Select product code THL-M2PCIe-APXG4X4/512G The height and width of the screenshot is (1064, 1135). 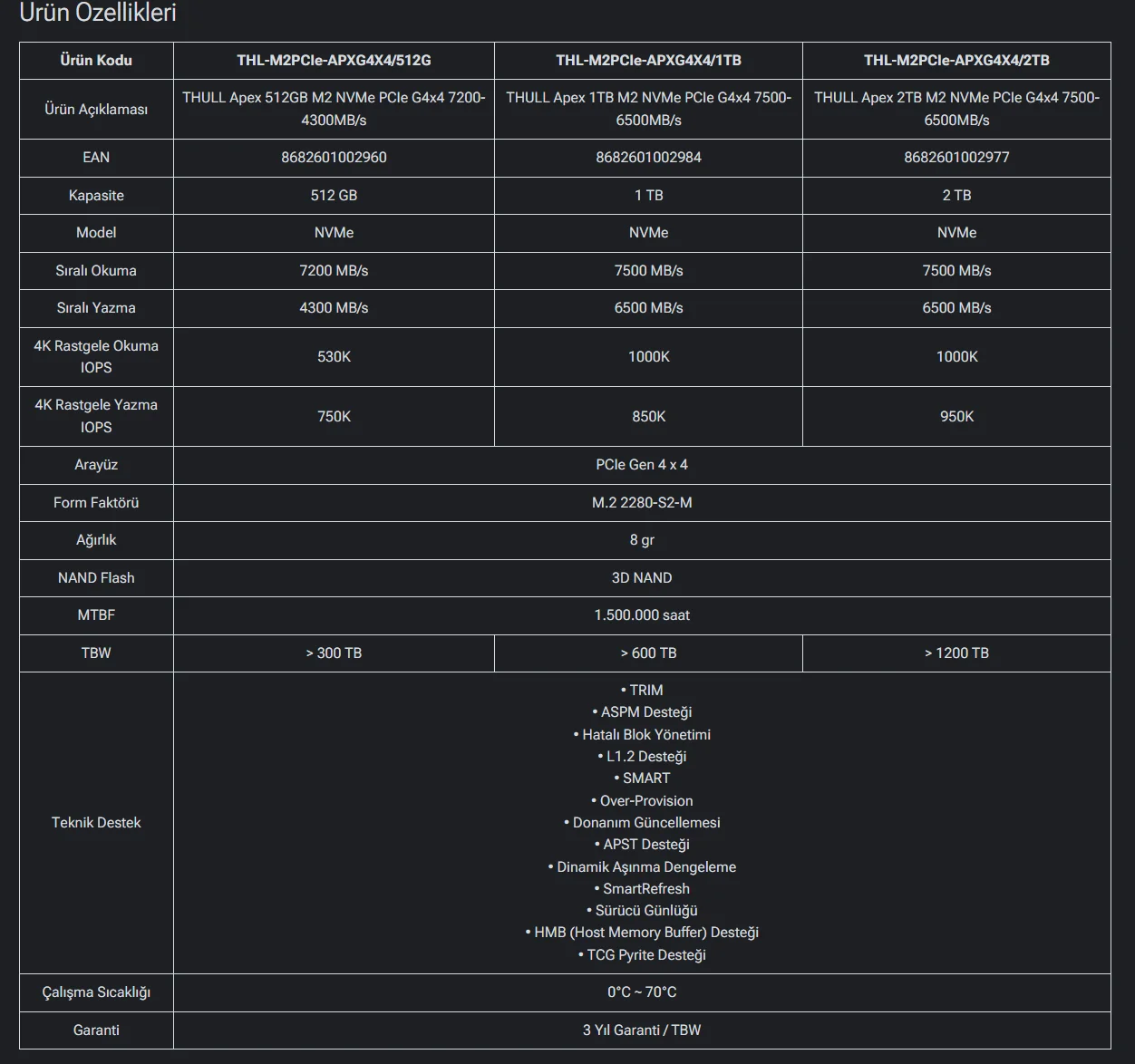334,61
